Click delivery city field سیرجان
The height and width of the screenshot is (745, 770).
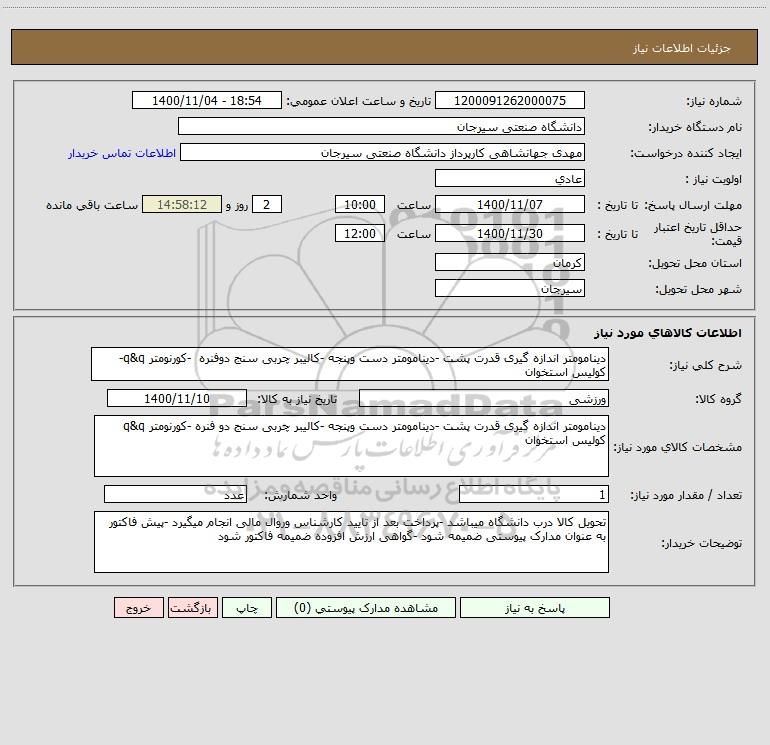tap(510, 288)
